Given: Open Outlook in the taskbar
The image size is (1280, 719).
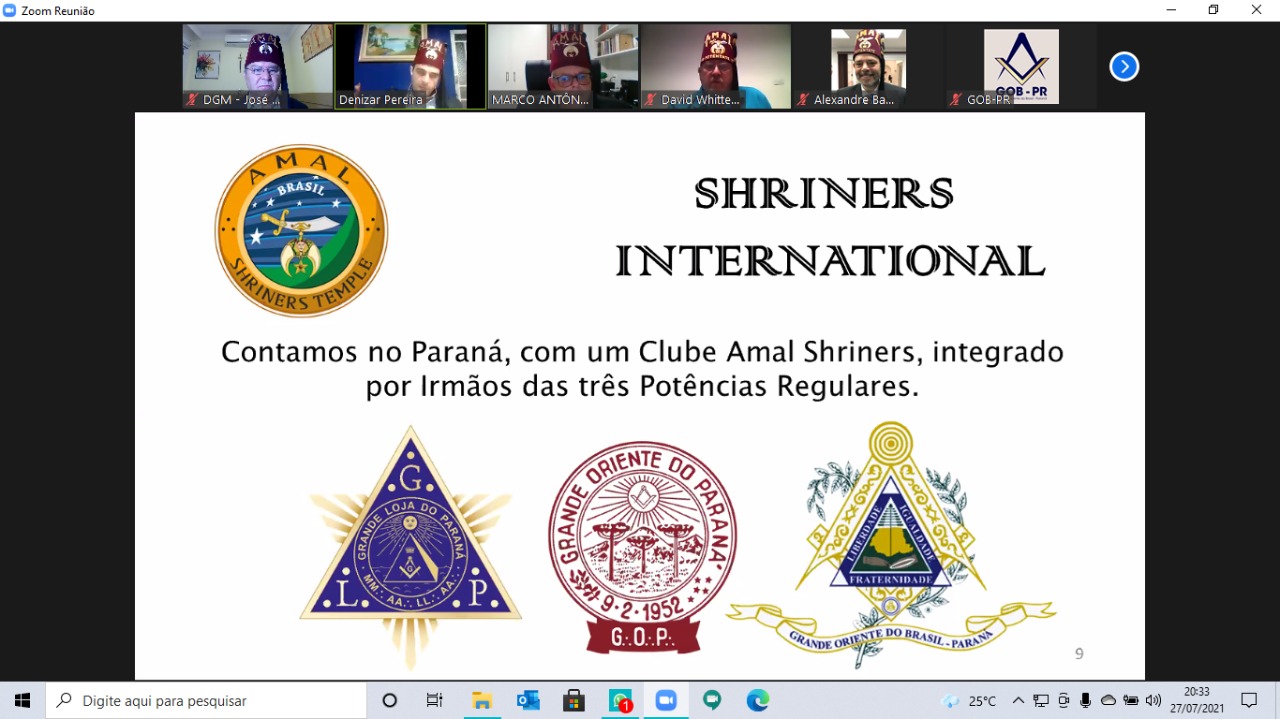Looking at the screenshot, I should (x=528, y=701).
